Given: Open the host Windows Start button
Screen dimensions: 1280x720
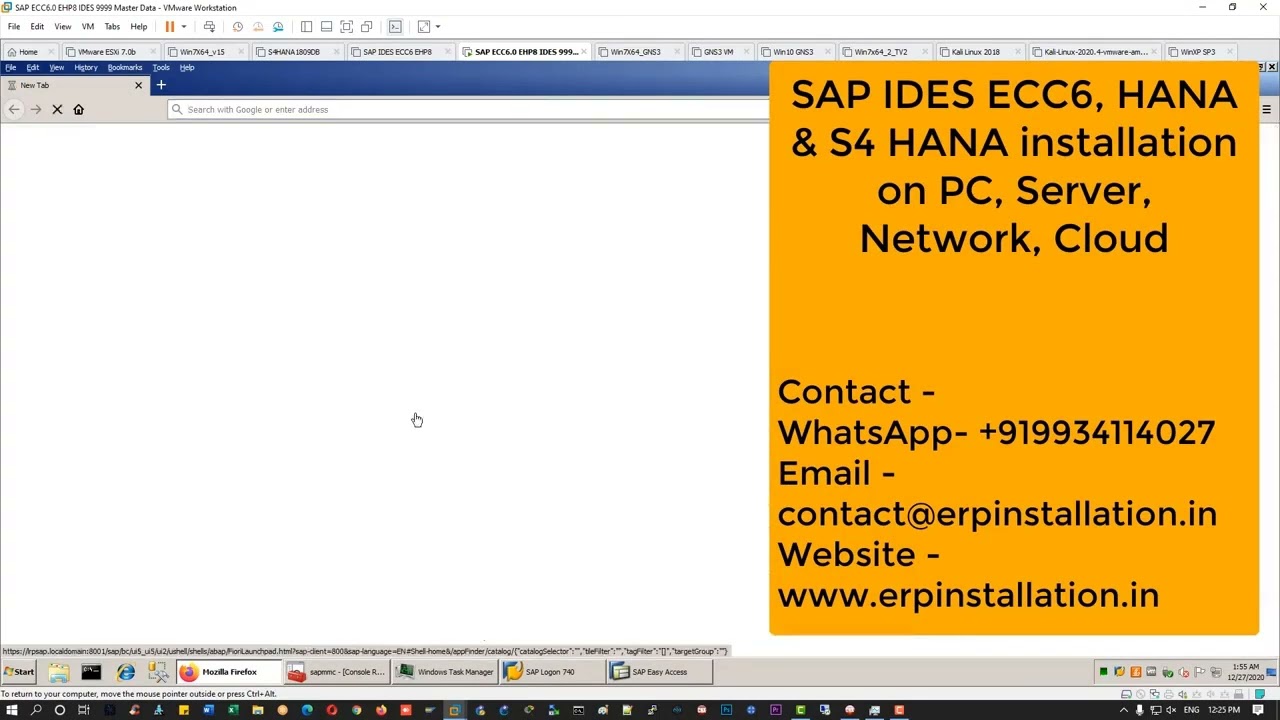Looking at the screenshot, I should [x=12, y=710].
